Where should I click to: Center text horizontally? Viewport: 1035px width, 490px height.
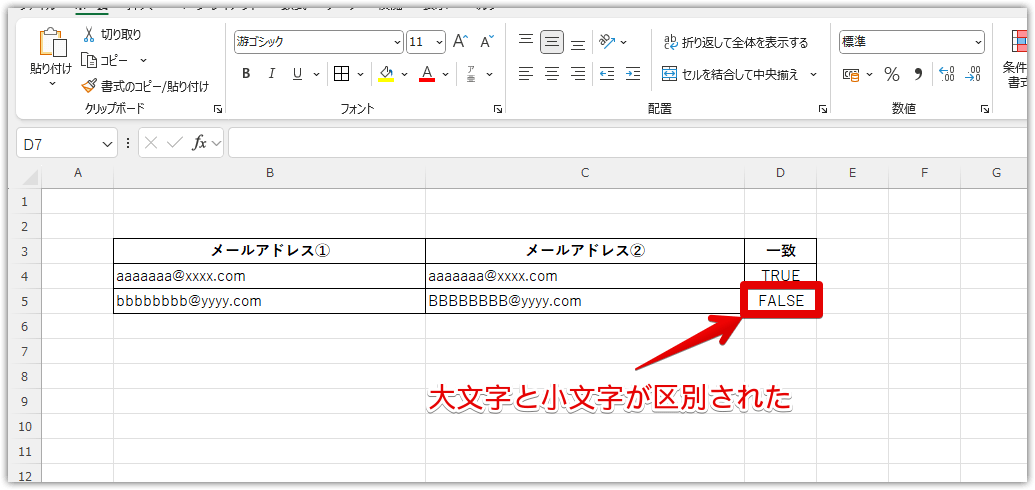pos(552,74)
